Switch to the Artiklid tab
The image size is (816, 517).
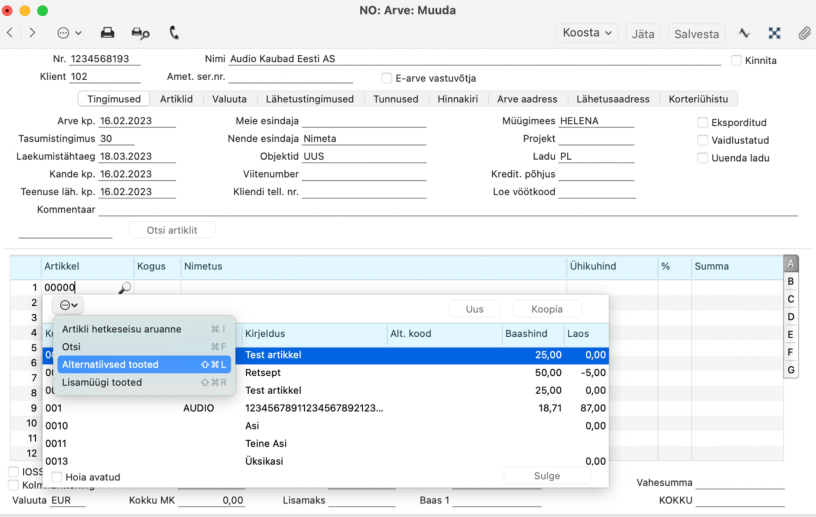[176, 99]
